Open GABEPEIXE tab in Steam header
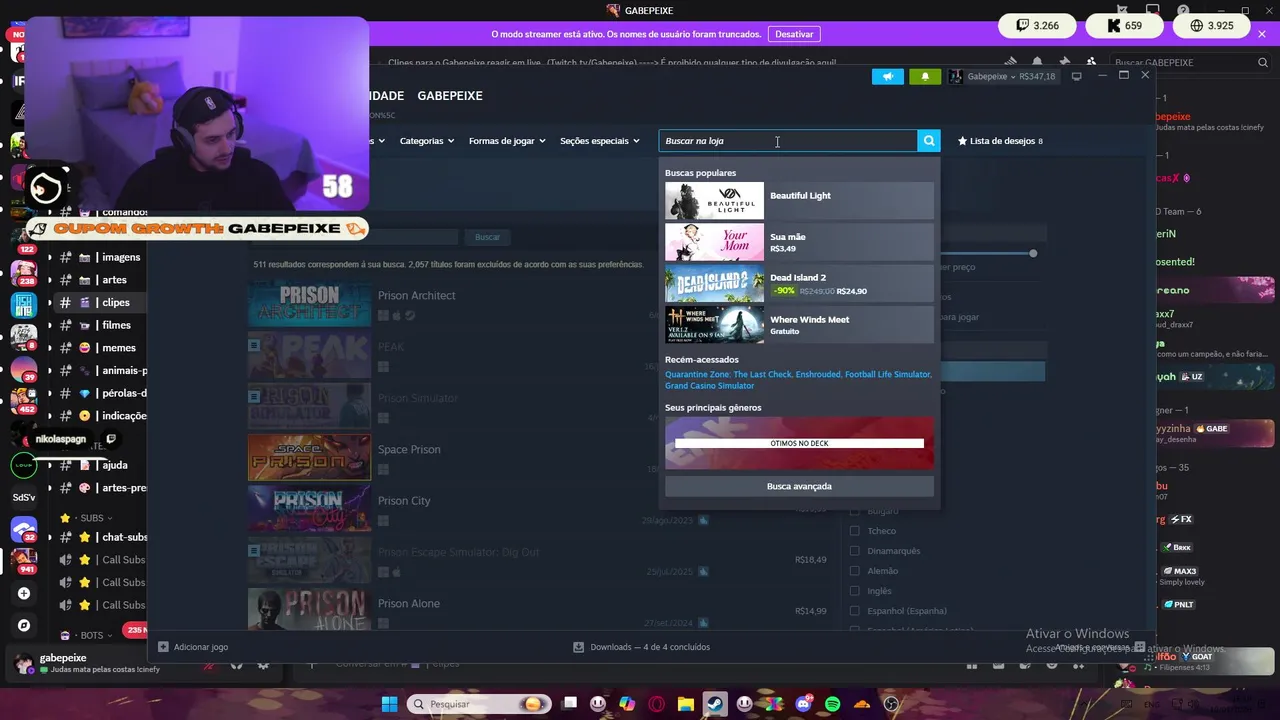 point(450,96)
